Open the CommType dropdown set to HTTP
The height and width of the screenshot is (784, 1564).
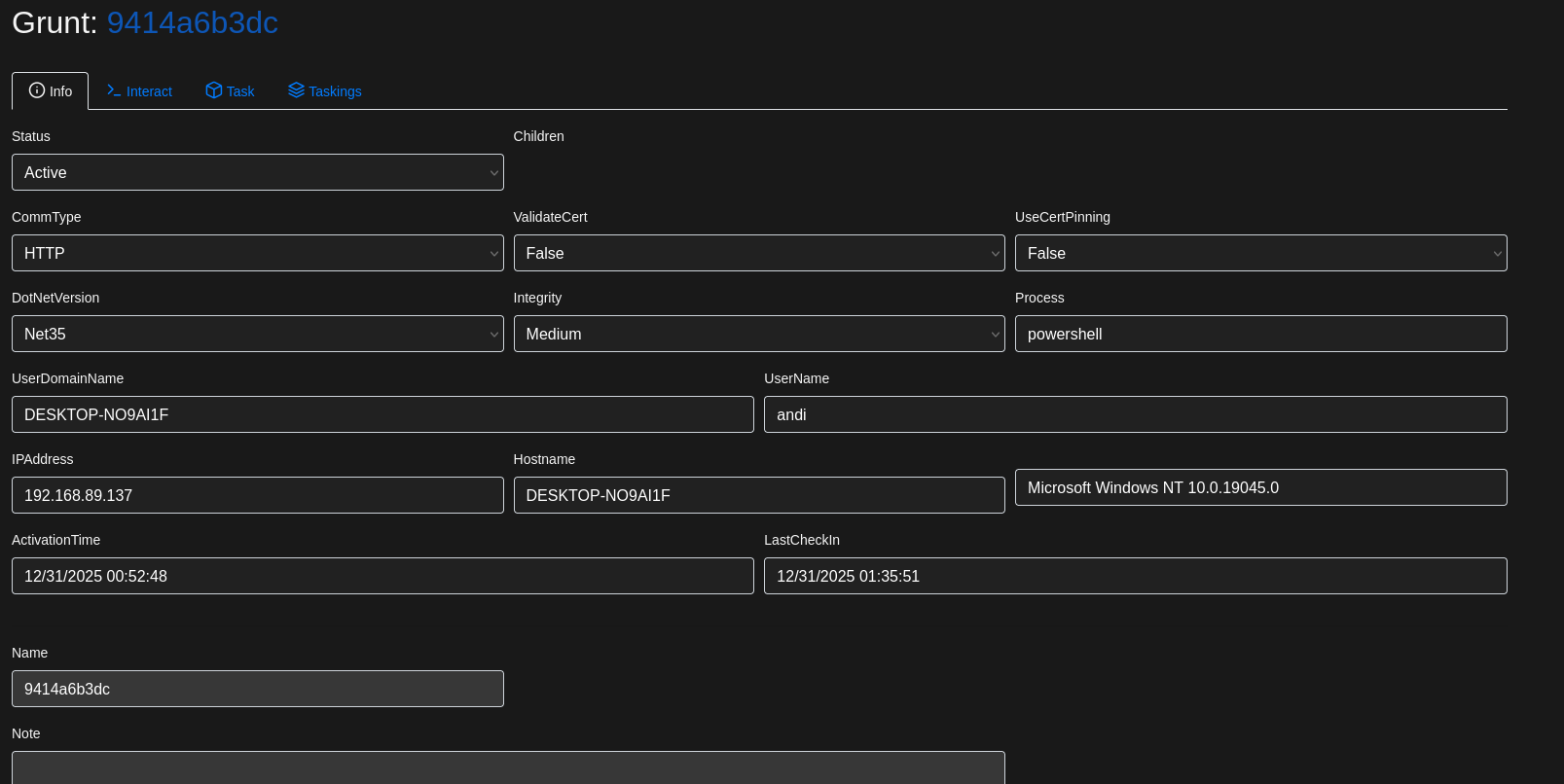coord(257,253)
